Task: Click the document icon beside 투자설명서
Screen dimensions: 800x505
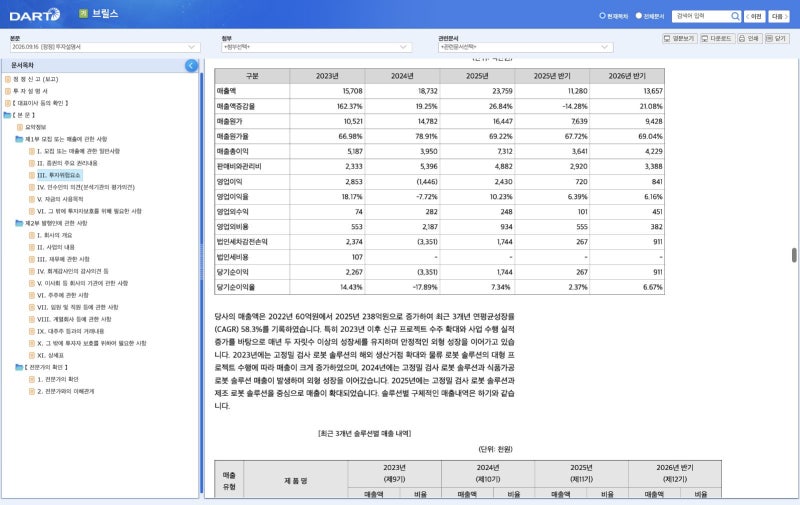Action: point(8,91)
